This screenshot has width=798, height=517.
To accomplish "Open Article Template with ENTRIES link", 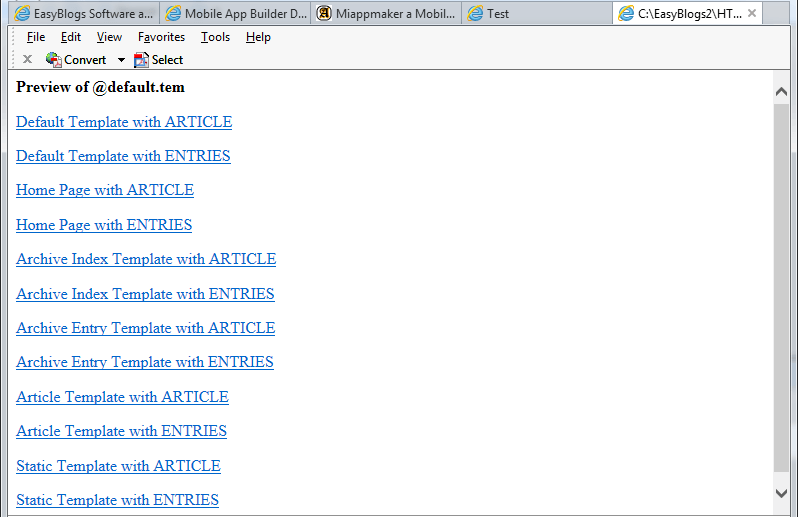I will coord(121,431).
